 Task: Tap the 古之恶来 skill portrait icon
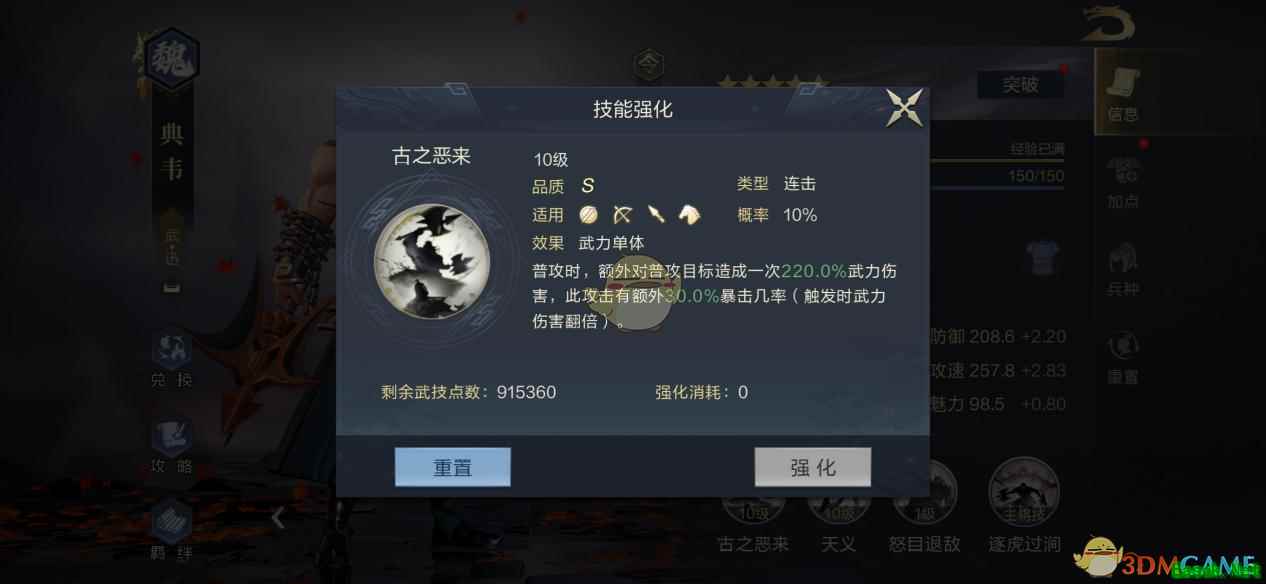click(431, 262)
